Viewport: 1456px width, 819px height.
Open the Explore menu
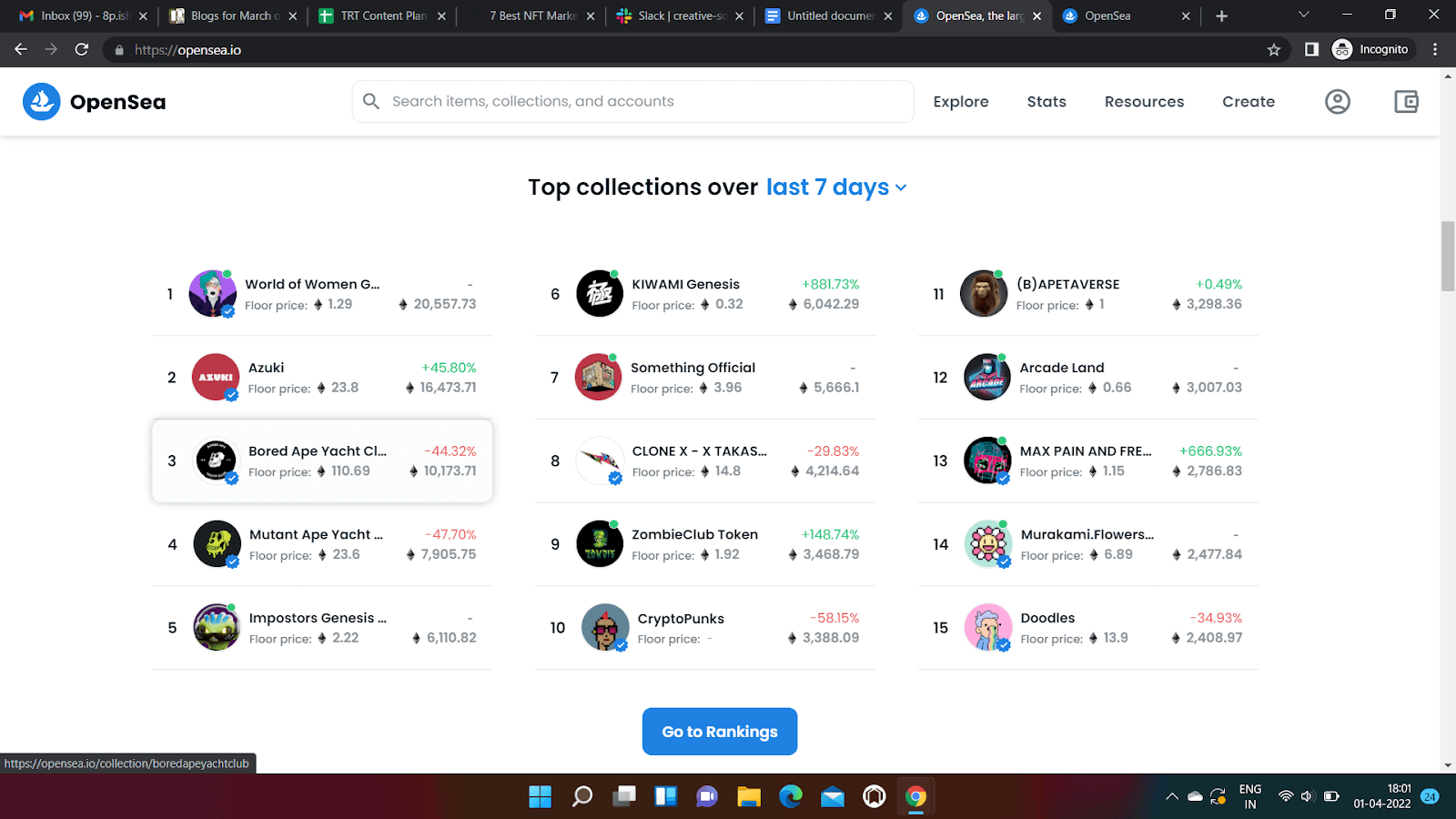(x=961, y=102)
